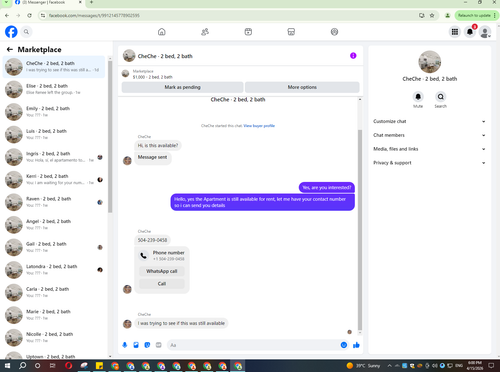Bookmark this page with star icon

(x=432, y=15)
